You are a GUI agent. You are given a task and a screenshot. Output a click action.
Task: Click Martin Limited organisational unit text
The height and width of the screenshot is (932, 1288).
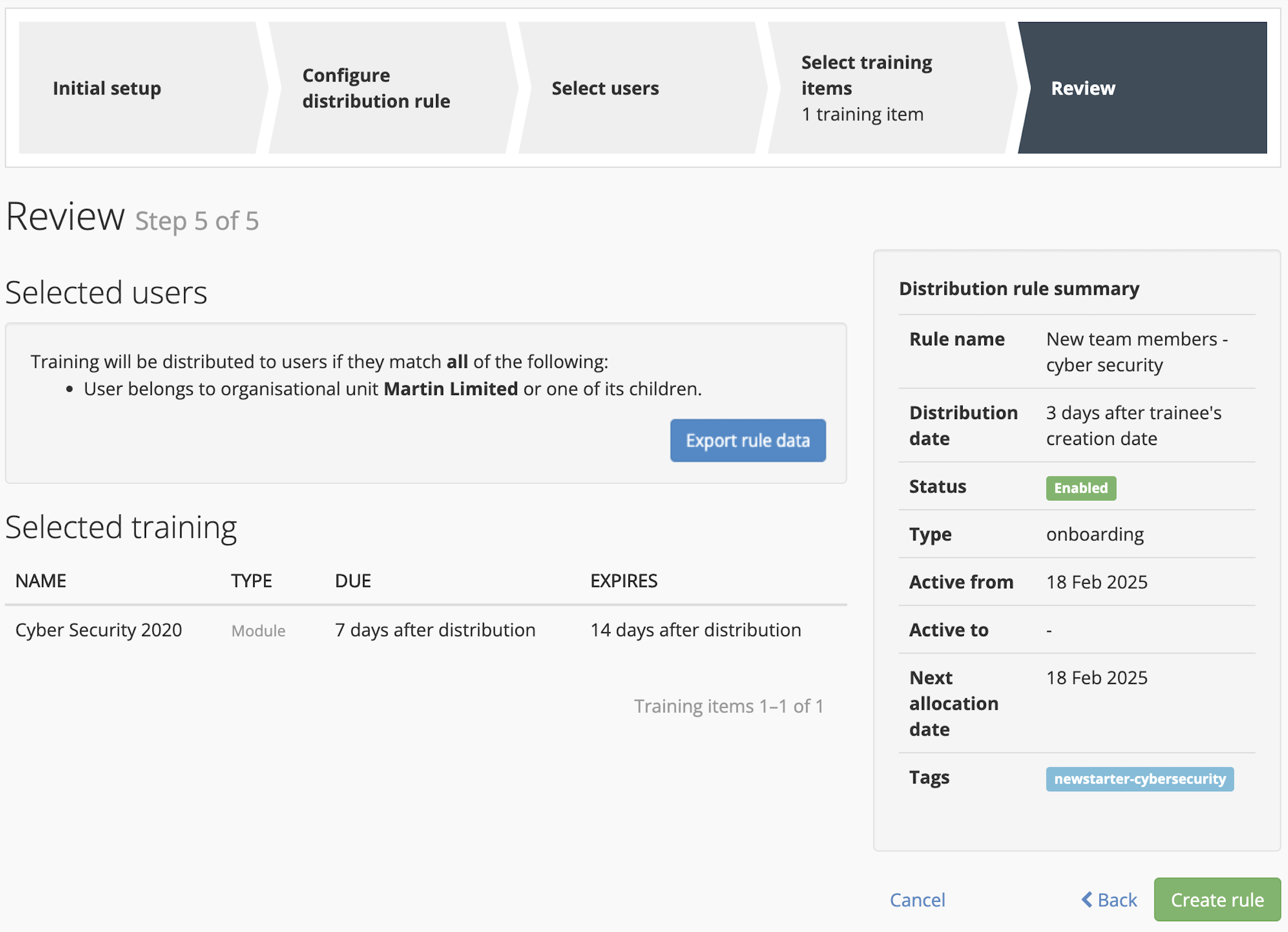450,389
